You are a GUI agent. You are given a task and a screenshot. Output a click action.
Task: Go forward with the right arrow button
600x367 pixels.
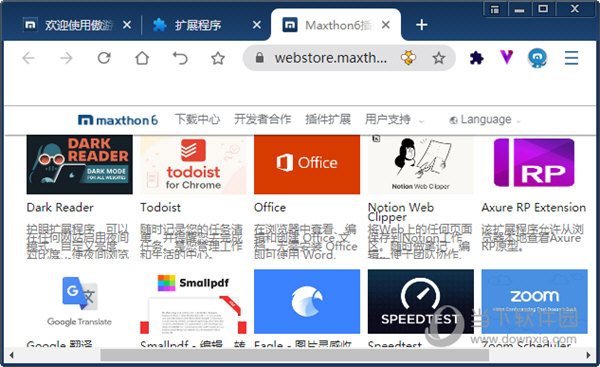click(66, 58)
